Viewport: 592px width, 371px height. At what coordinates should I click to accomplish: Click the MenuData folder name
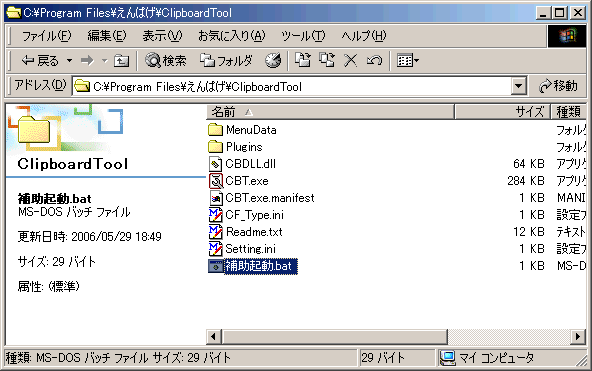pos(251,130)
